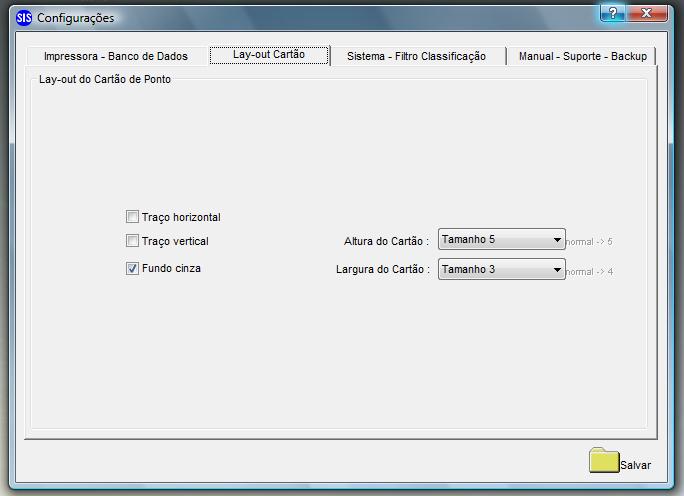
Task: Expand the Tamanho 3 dropdown arrow
Action: tap(557, 270)
